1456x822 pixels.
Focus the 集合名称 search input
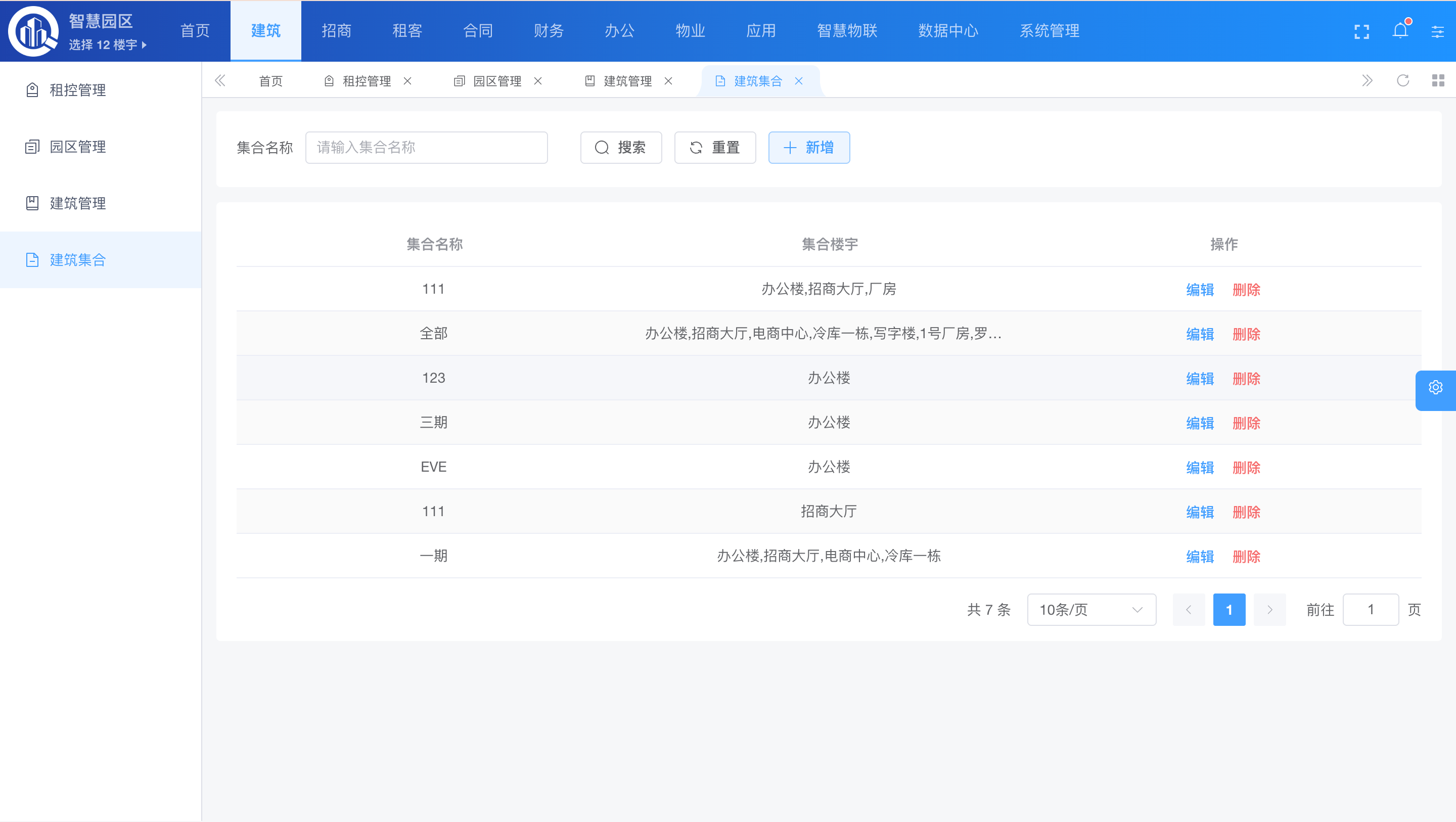(426, 148)
